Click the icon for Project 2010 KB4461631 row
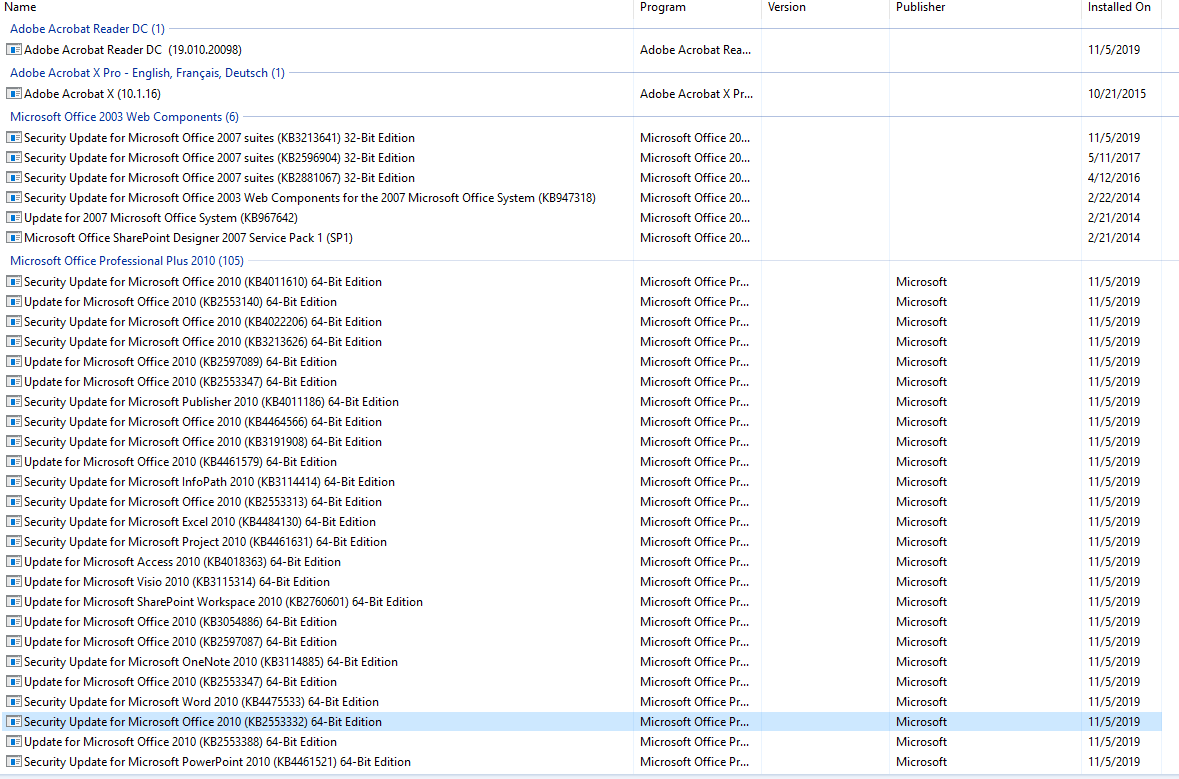Screen dimensions: 1179x779 (14, 541)
